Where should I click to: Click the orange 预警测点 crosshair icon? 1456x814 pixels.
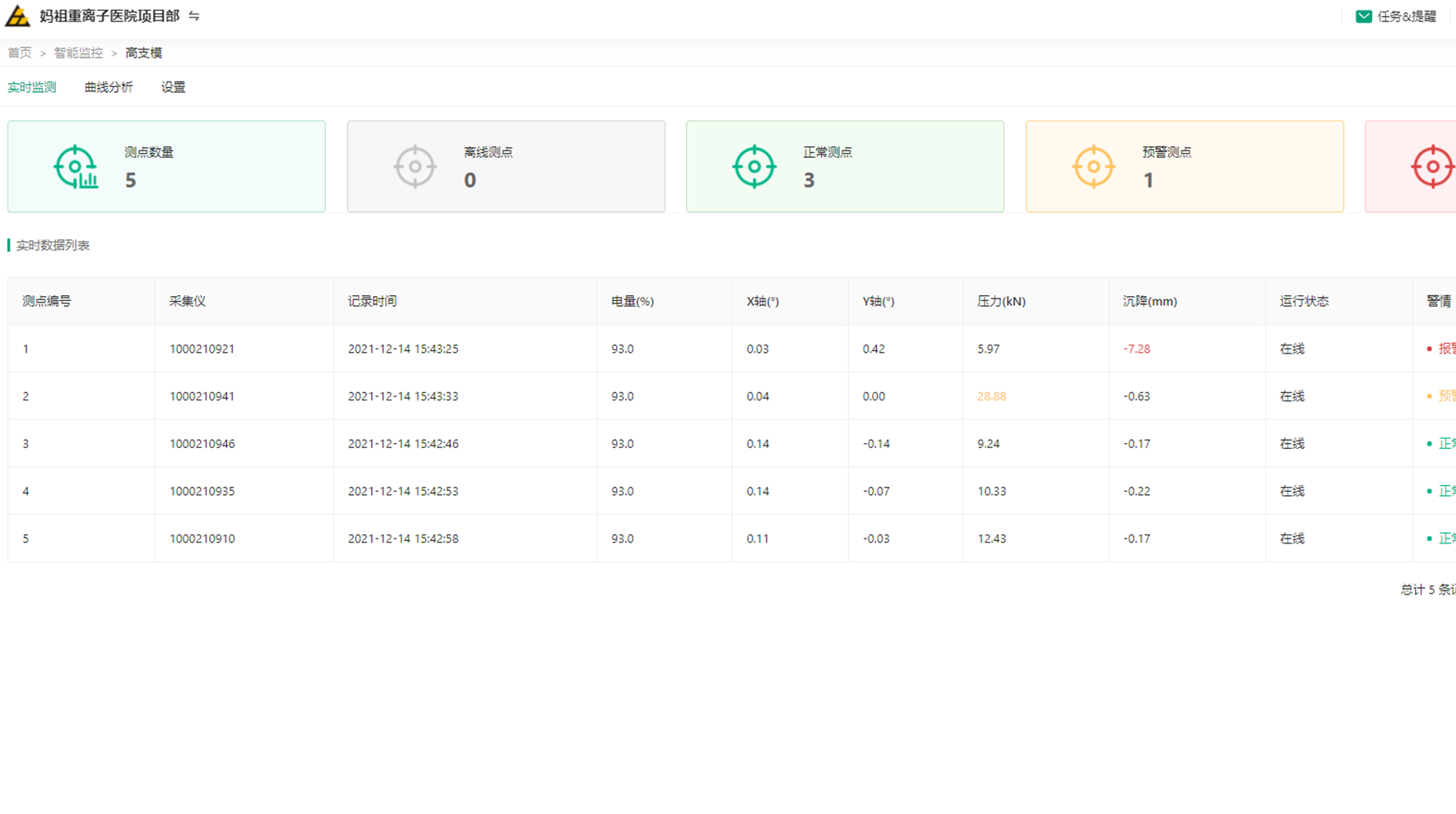[1093, 167]
